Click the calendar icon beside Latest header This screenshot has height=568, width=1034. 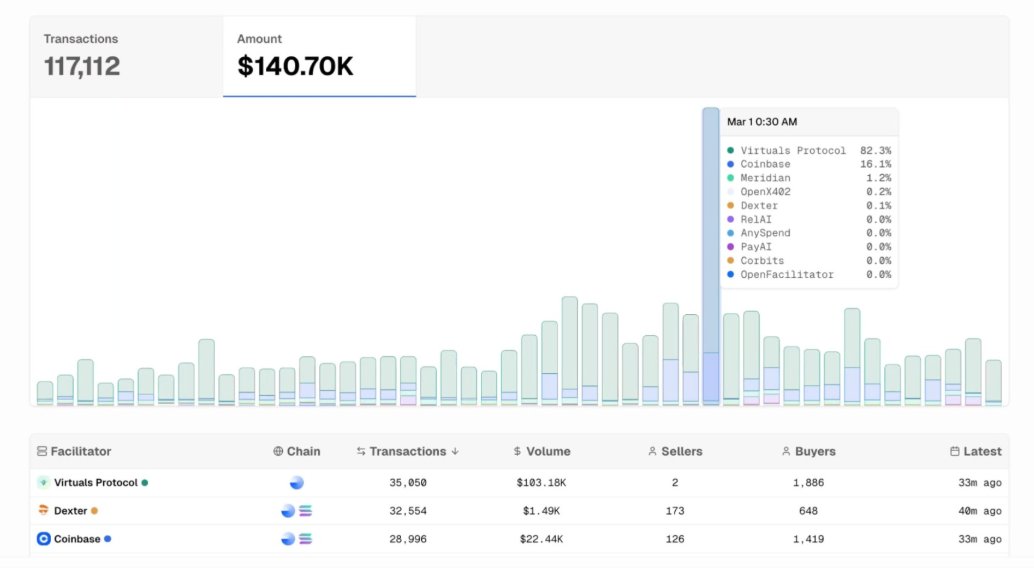(x=955, y=451)
